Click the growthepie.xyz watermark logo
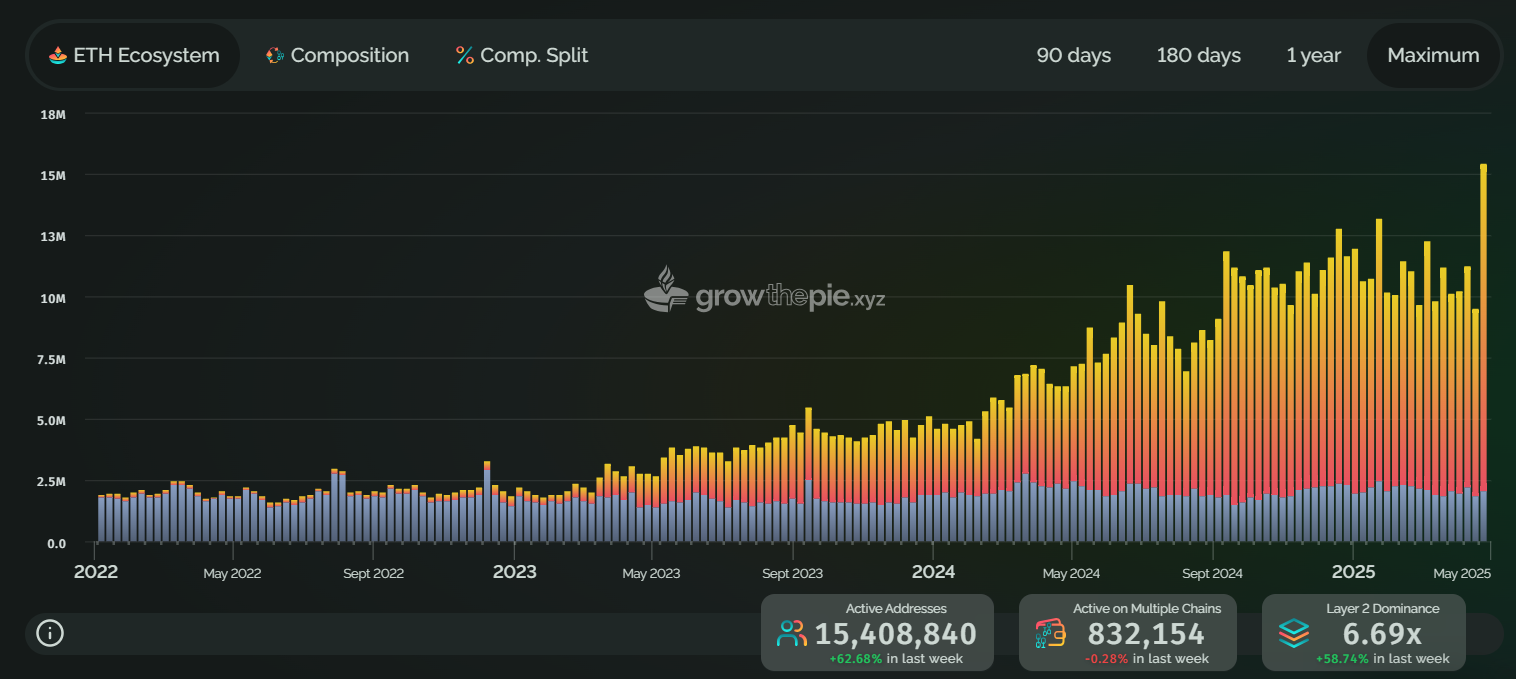The height and width of the screenshot is (679, 1516). [x=764, y=291]
